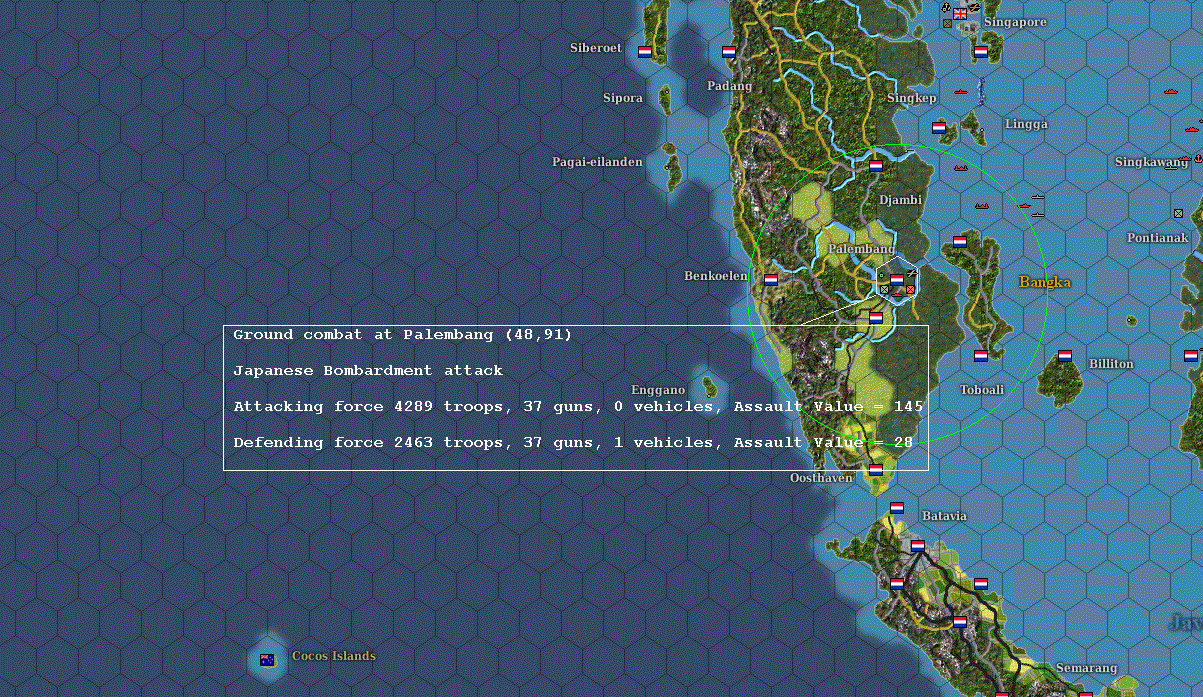Click the Lingga map label
This screenshot has height=697, width=1203.
tap(1026, 124)
